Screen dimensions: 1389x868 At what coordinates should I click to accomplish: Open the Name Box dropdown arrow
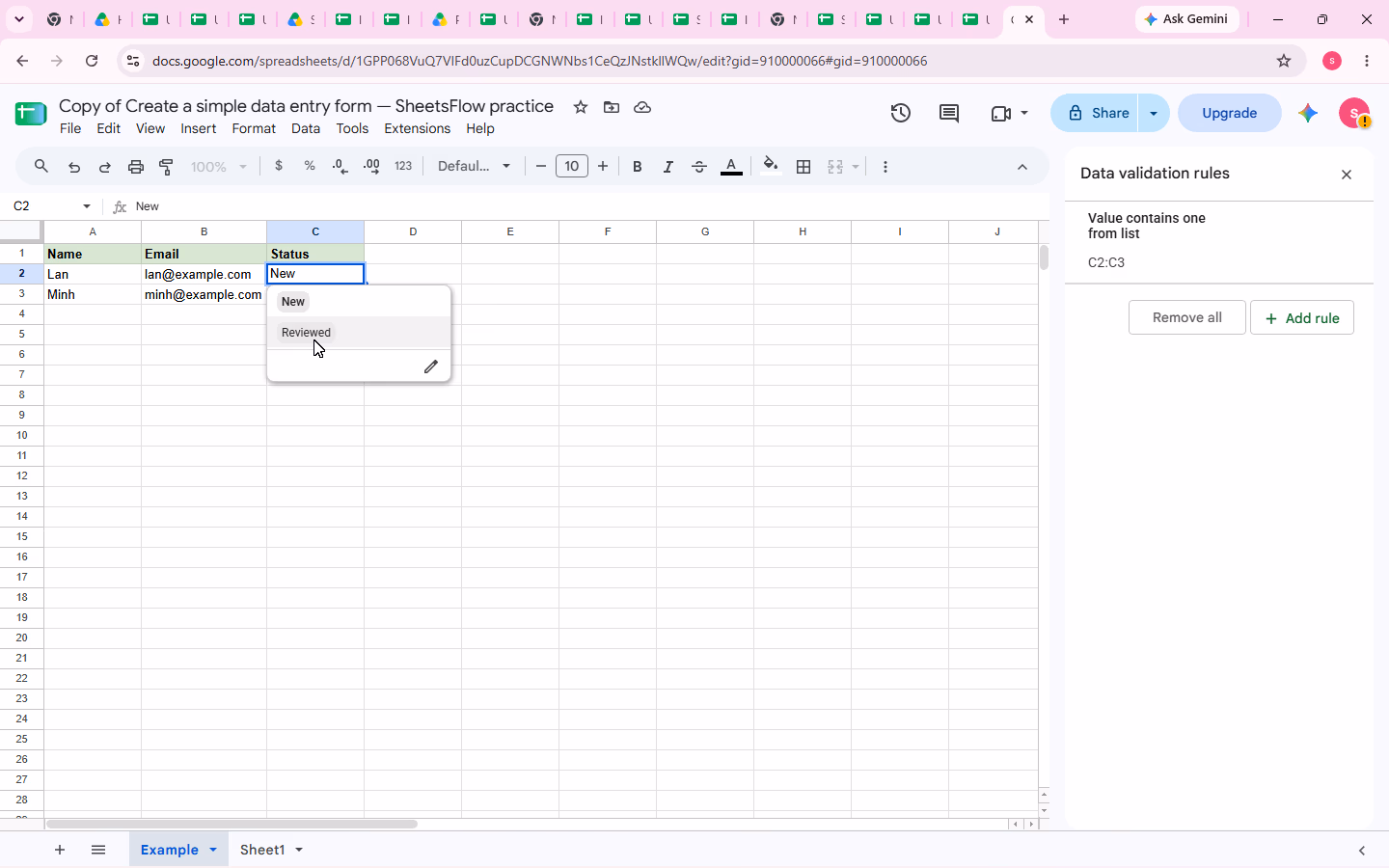[87, 206]
